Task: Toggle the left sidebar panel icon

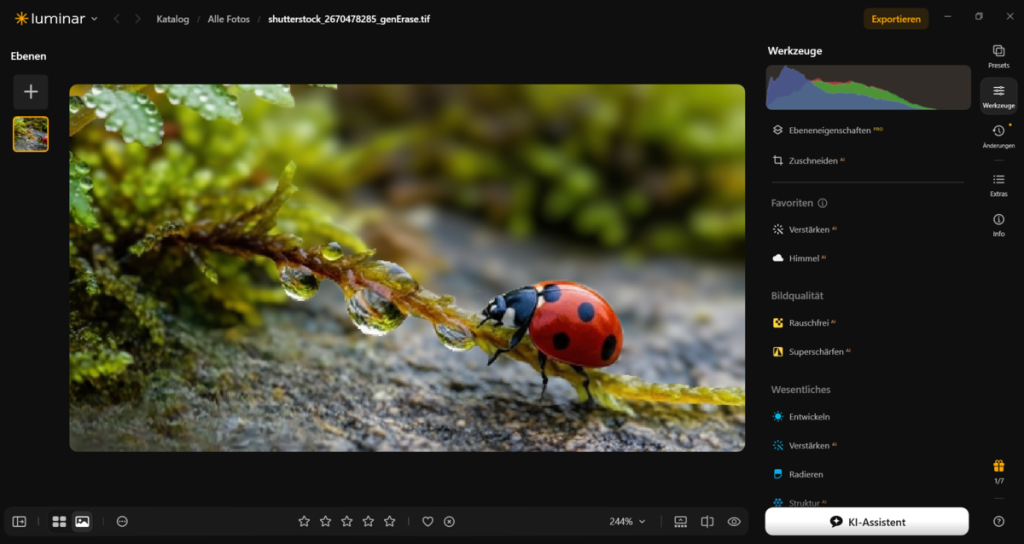Action: point(20,522)
